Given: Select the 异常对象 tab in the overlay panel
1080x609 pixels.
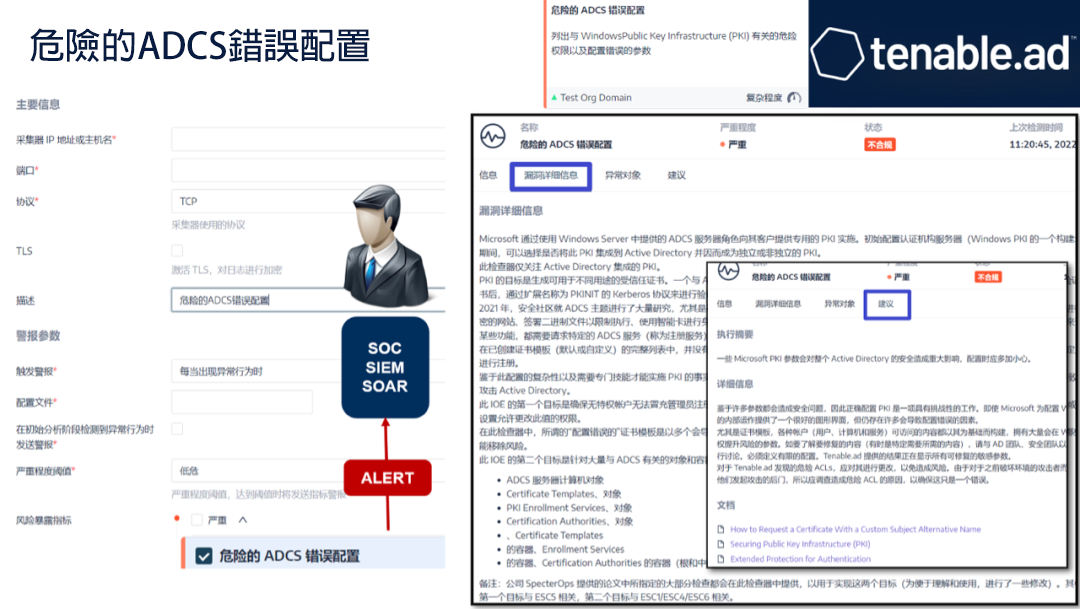Looking at the screenshot, I should coord(840,304).
